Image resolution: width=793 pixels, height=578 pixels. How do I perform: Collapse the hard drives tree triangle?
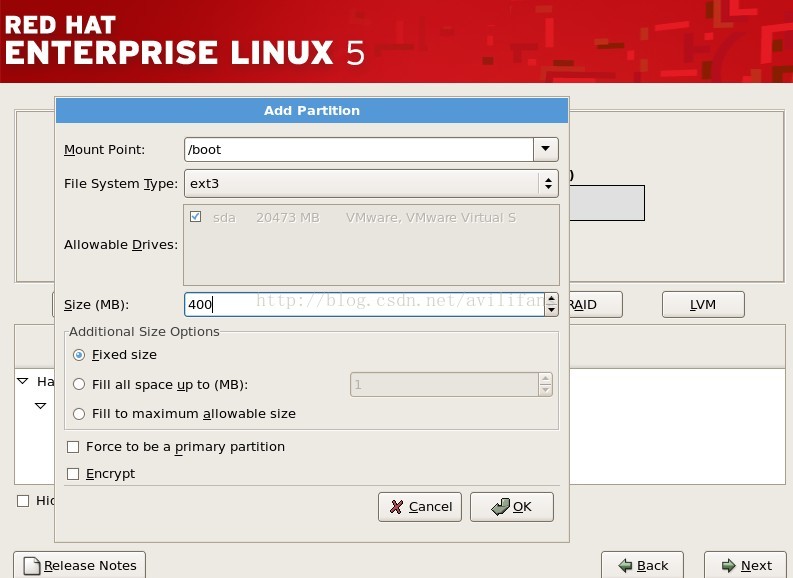23,381
